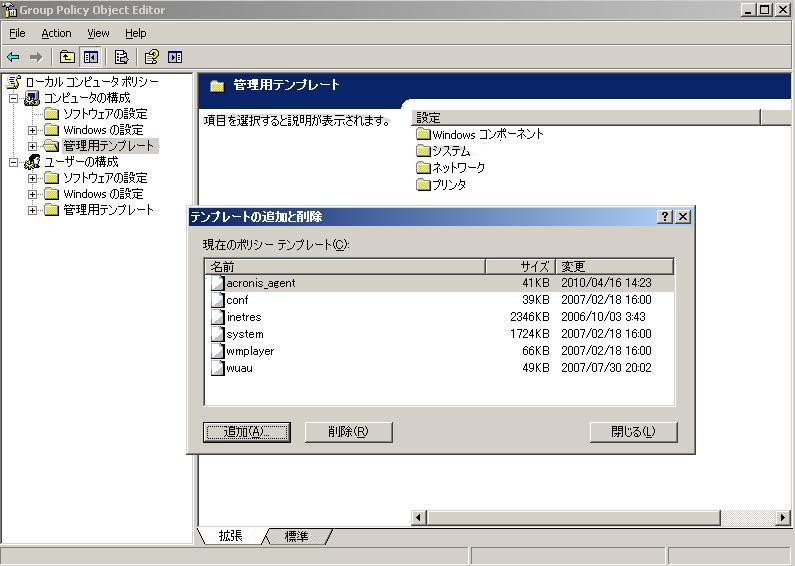
Task: Click the Back arrow toolbar icon
Action: click(13, 57)
